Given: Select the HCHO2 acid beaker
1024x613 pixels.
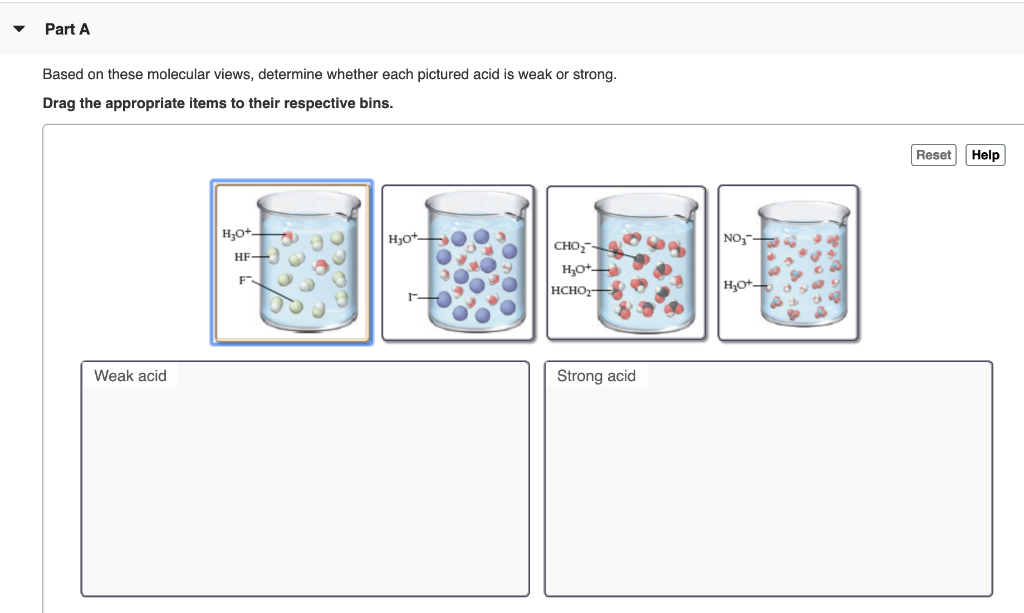Looking at the screenshot, I should tap(626, 262).
